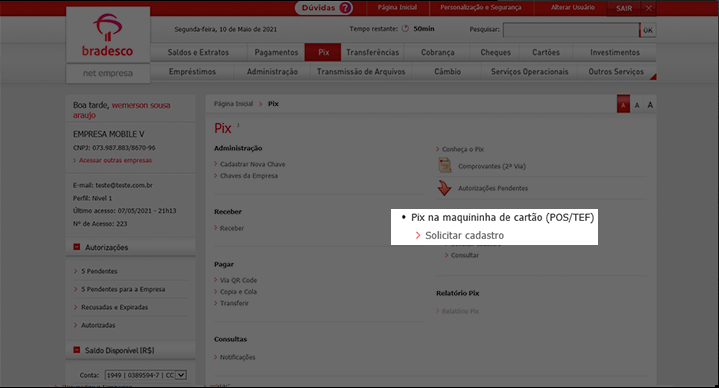Screen dimensions: 719x388
Task: Click the SAIR logout button
Action: click(624, 8)
